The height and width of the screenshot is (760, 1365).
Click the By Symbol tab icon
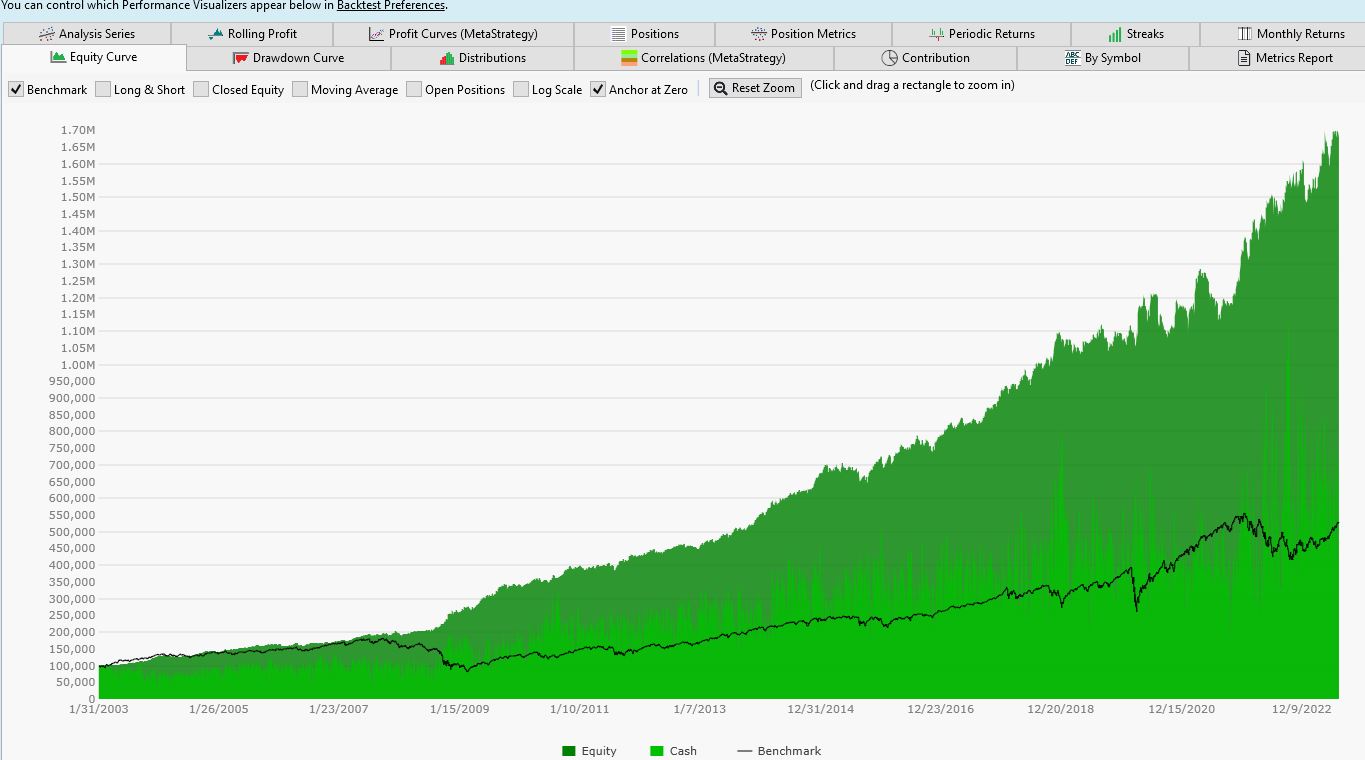1073,58
